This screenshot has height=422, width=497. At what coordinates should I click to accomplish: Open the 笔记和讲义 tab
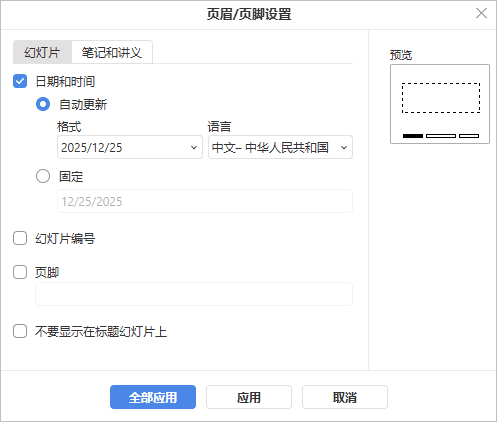[112, 52]
